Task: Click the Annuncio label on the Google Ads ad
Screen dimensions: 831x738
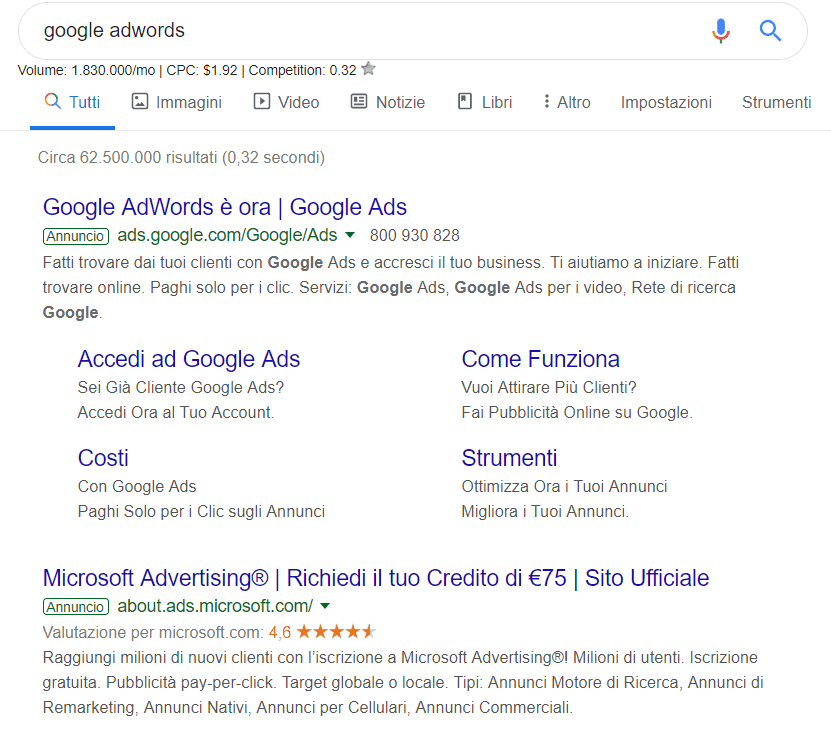Action: click(x=76, y=236)
